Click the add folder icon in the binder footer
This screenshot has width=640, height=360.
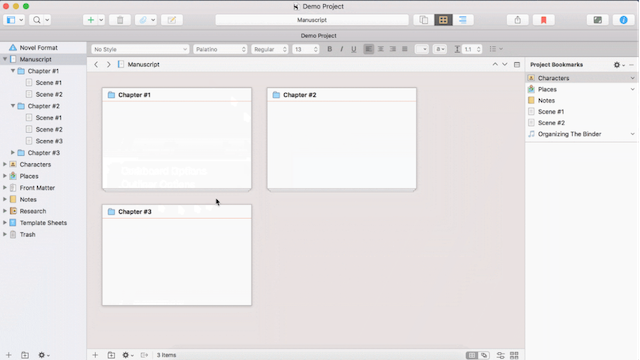(x=25, y=355)
